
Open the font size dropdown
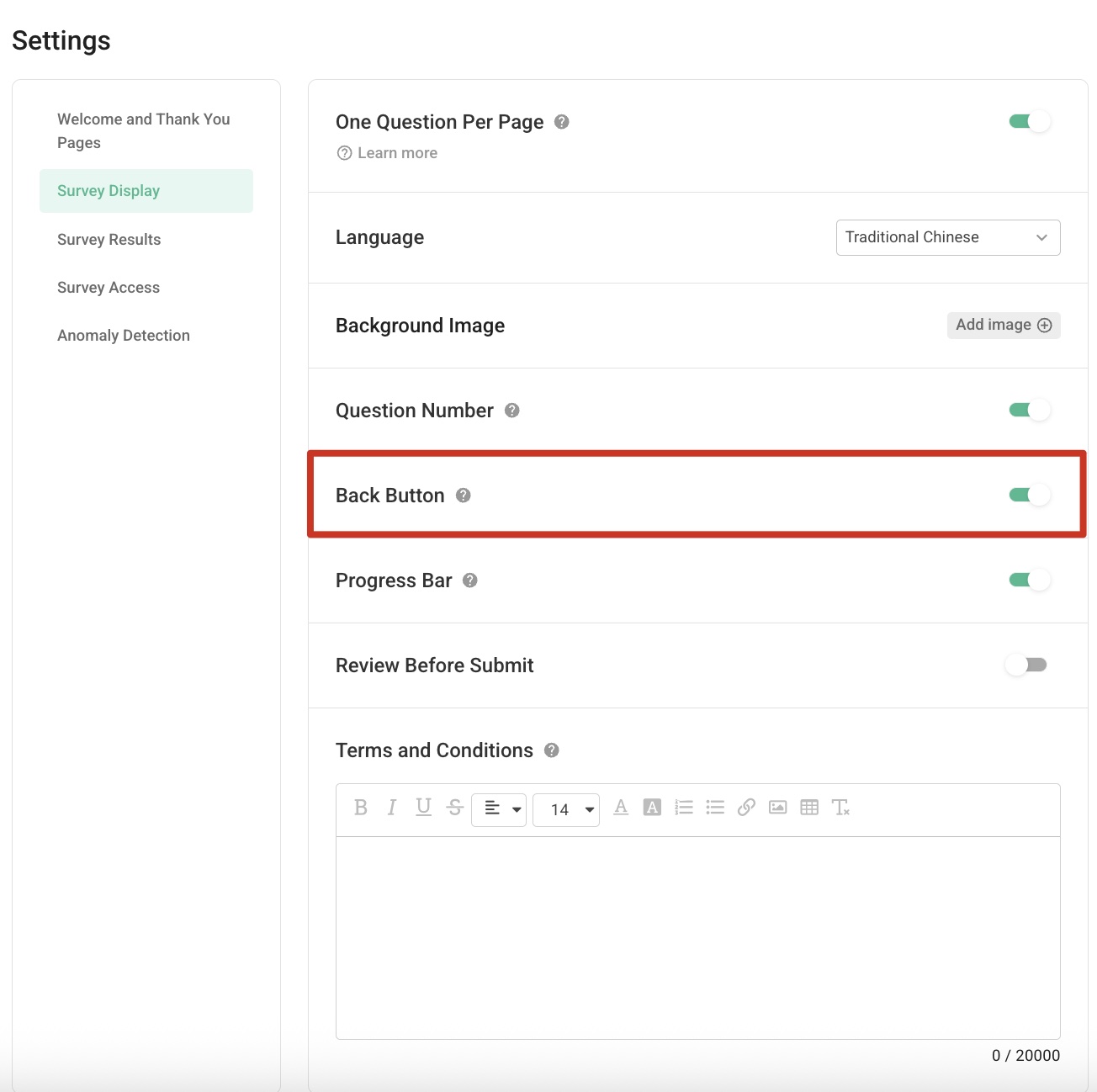566,809
